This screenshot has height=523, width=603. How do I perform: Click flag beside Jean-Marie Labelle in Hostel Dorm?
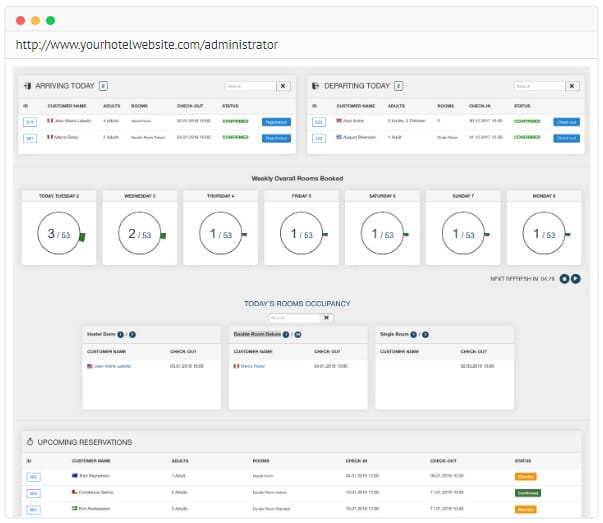90,366
